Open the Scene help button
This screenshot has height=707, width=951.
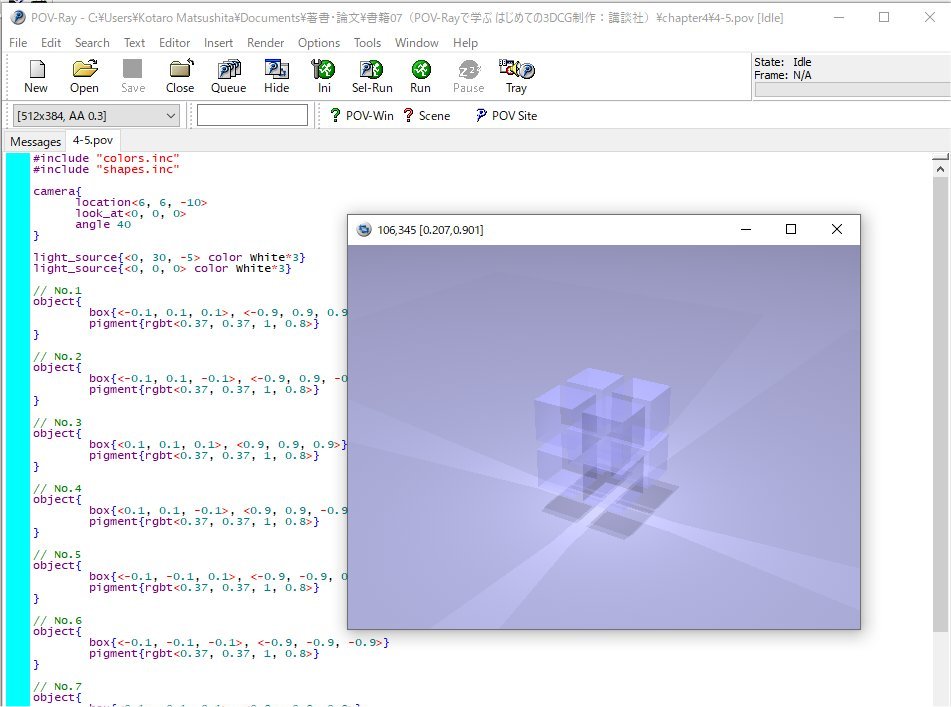426,116
